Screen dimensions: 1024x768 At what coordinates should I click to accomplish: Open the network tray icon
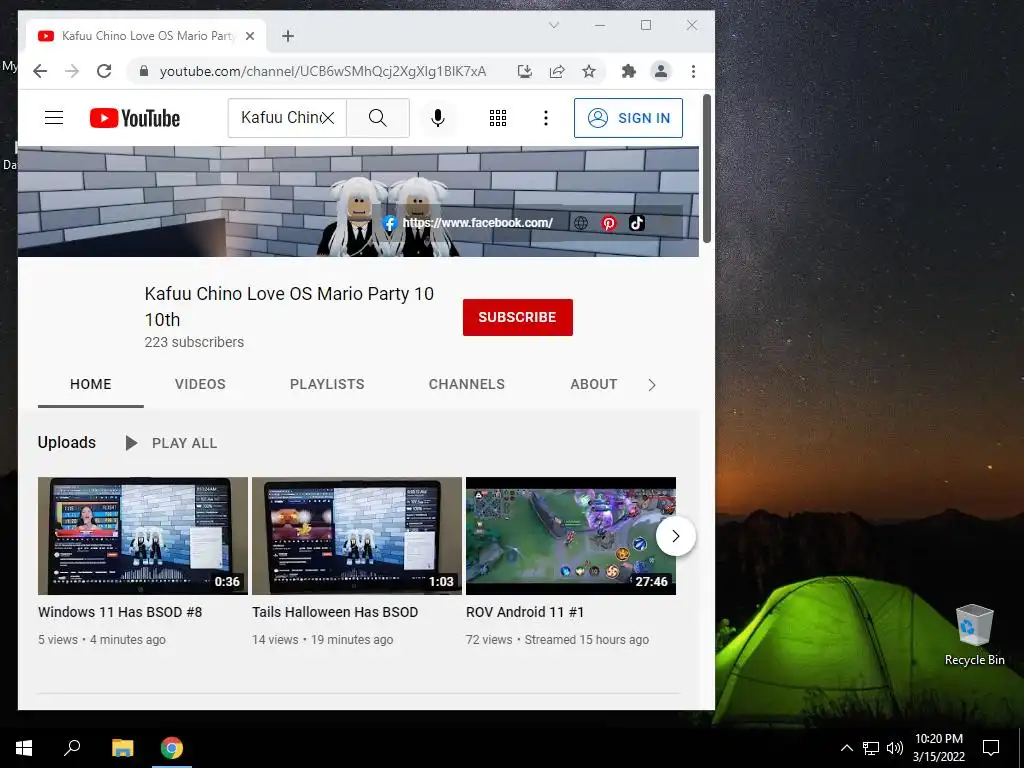click(871, 748)
